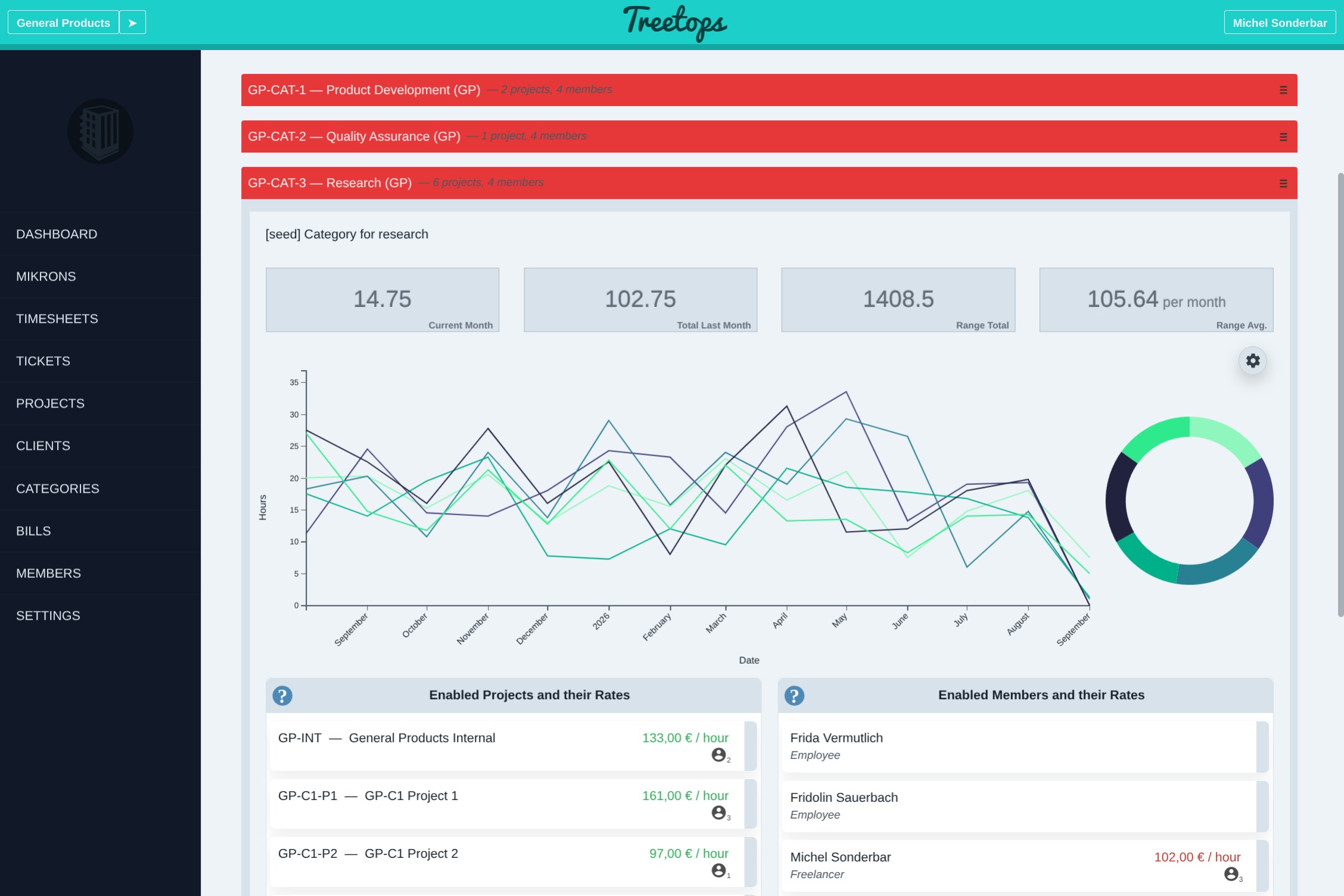Open the GP-CAT-1 Product Development hamburger menu
1344x896 pixels.
tap(1283, 90)
